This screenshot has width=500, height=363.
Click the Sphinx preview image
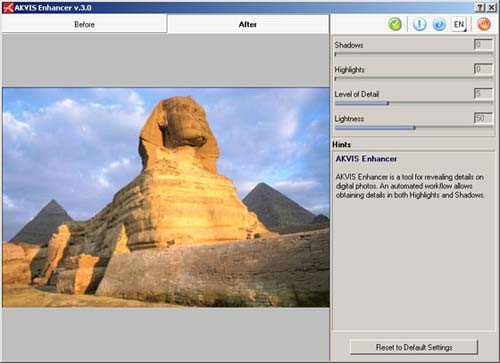pos(166,197)
